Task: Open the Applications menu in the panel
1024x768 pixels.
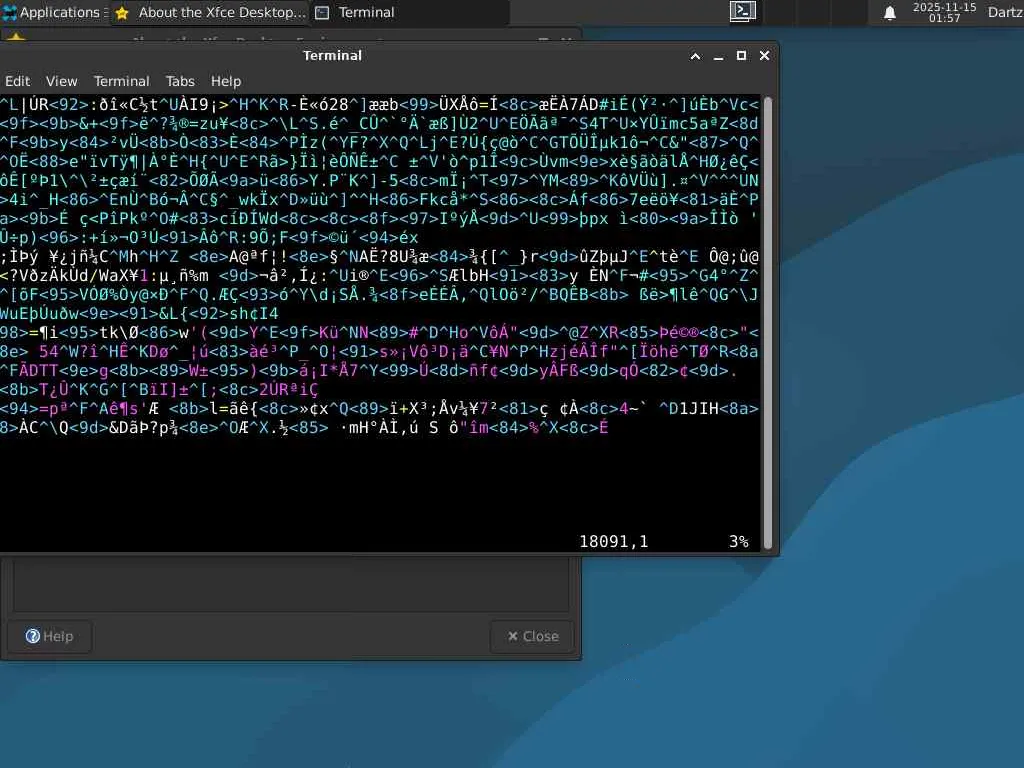Action: point(54,12)
